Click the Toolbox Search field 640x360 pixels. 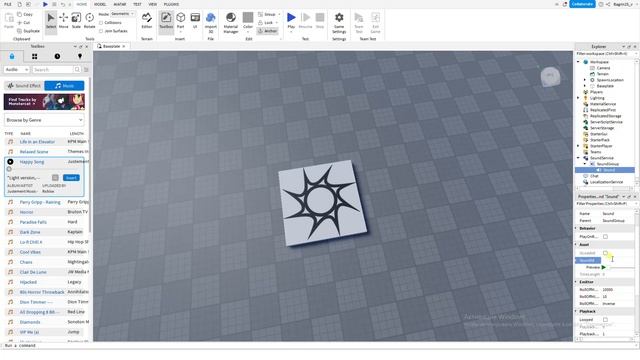pos(53,69)
